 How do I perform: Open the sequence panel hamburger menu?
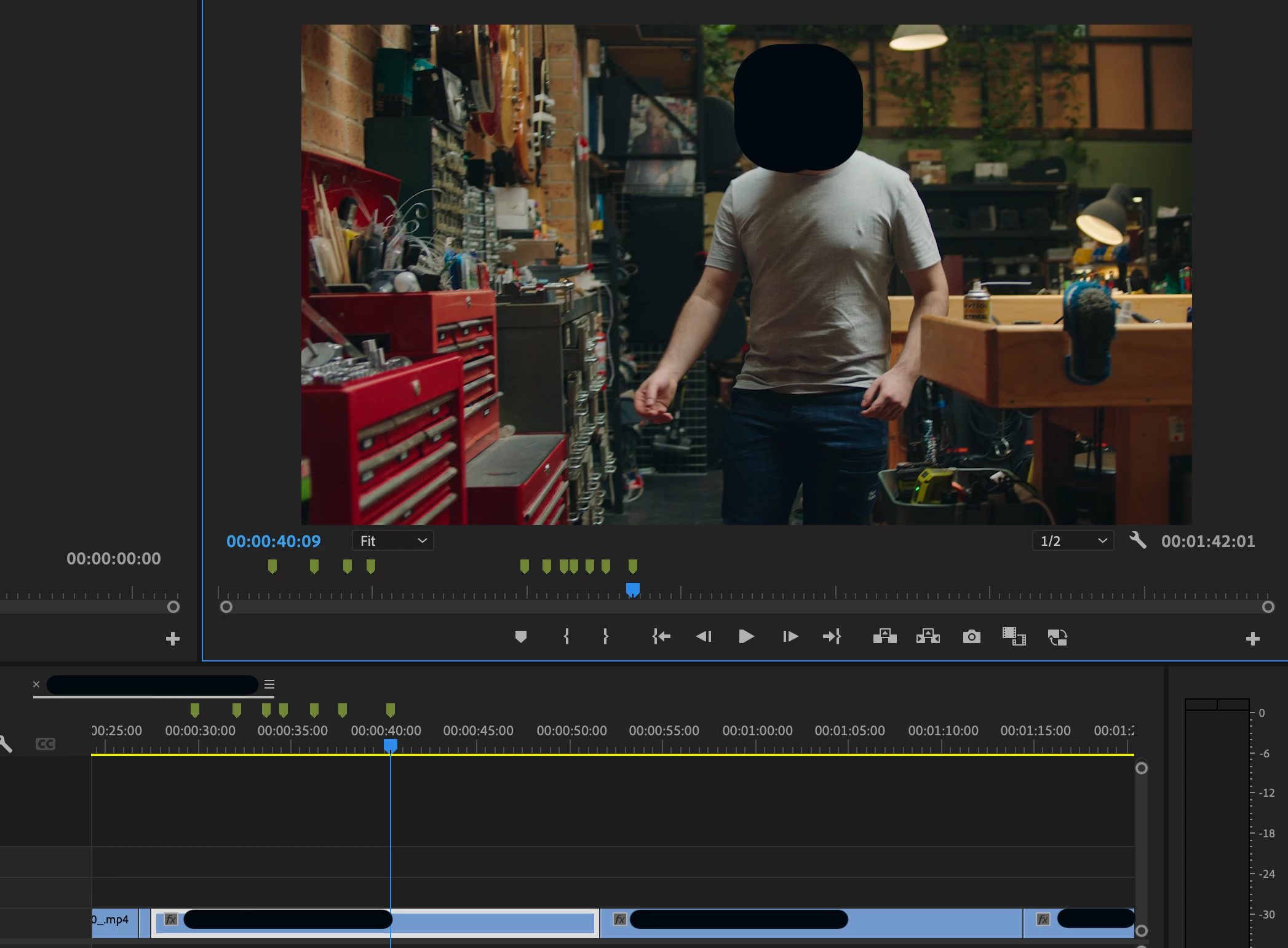click(x=269, y=684)
